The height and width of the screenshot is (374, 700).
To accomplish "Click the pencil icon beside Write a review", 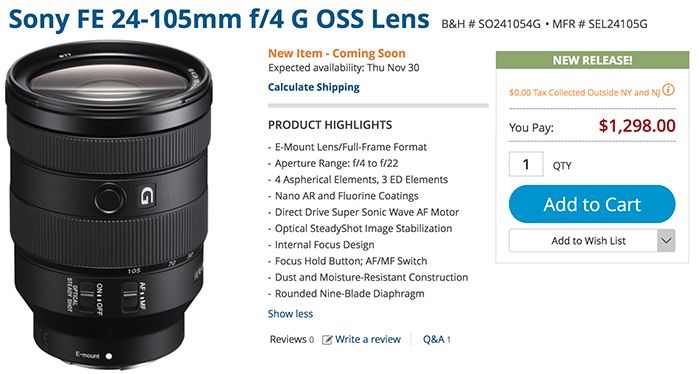I will tap(327, 340).
